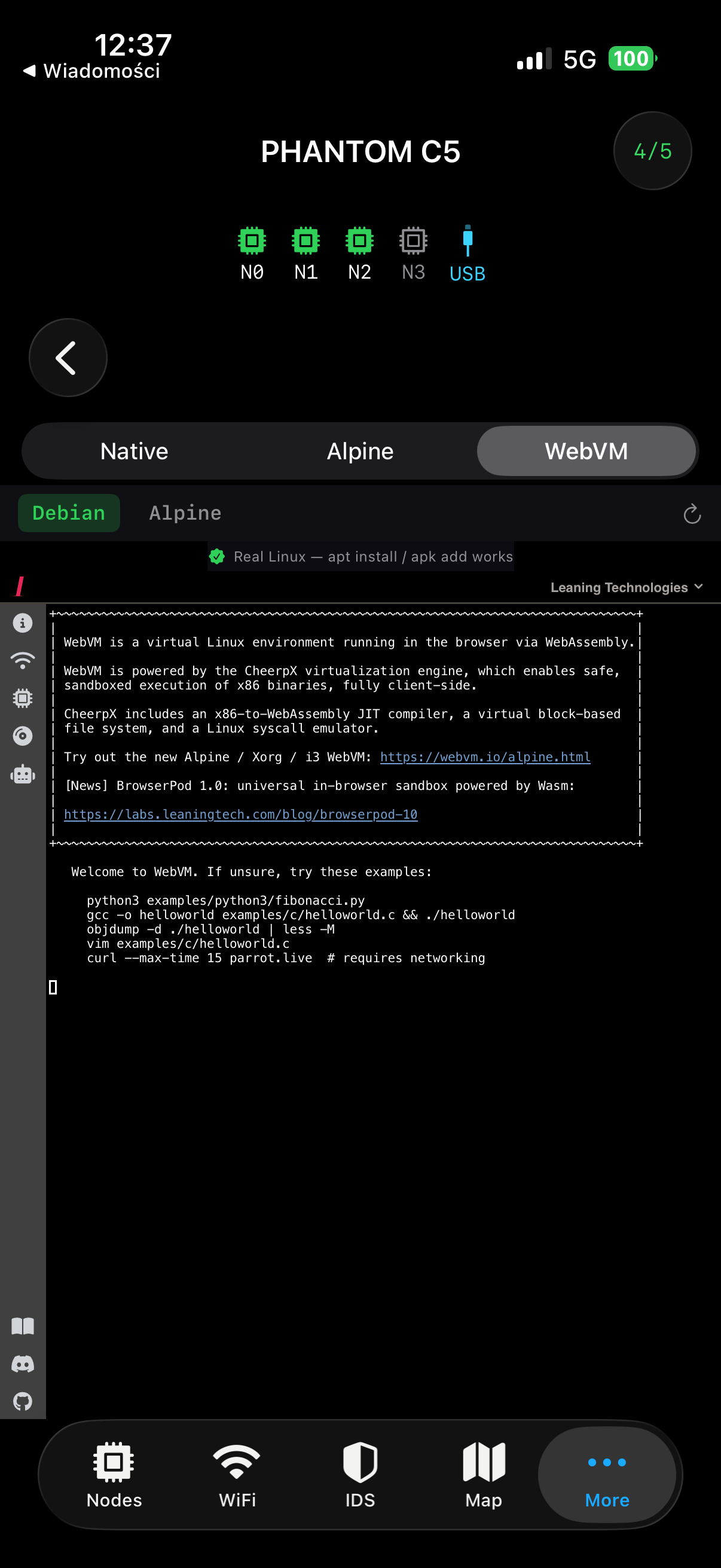Screen dimensions: 721x1568
Task: Click 'vim examples/c/helloworld.c' example line
Action: click(x=188, y=944)
